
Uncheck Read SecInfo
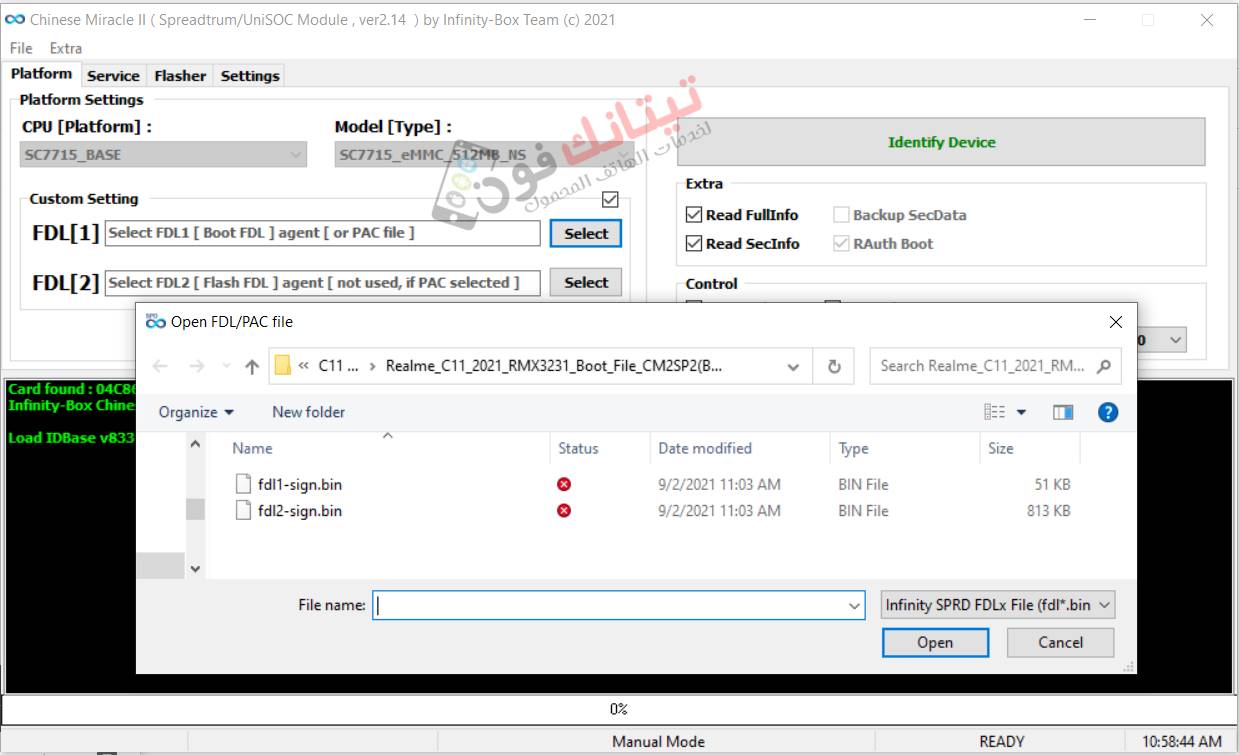[x=694, y=243]
